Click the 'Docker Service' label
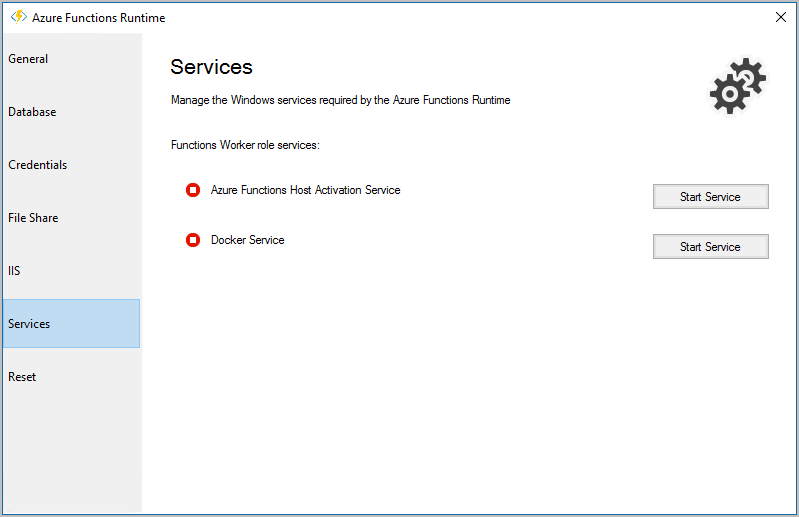The image size is (799, 517). point(248,240)
